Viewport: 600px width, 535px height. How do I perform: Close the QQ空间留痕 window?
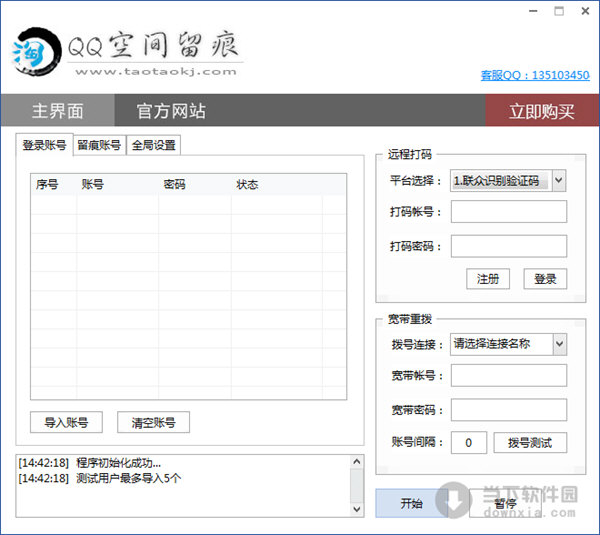tap(585, 11)
